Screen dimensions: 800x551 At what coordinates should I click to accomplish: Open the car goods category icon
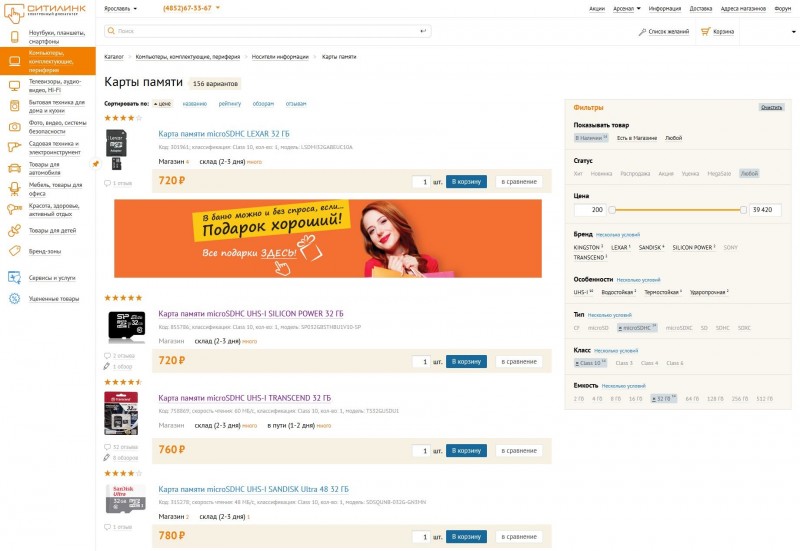(x=14, y=168)
